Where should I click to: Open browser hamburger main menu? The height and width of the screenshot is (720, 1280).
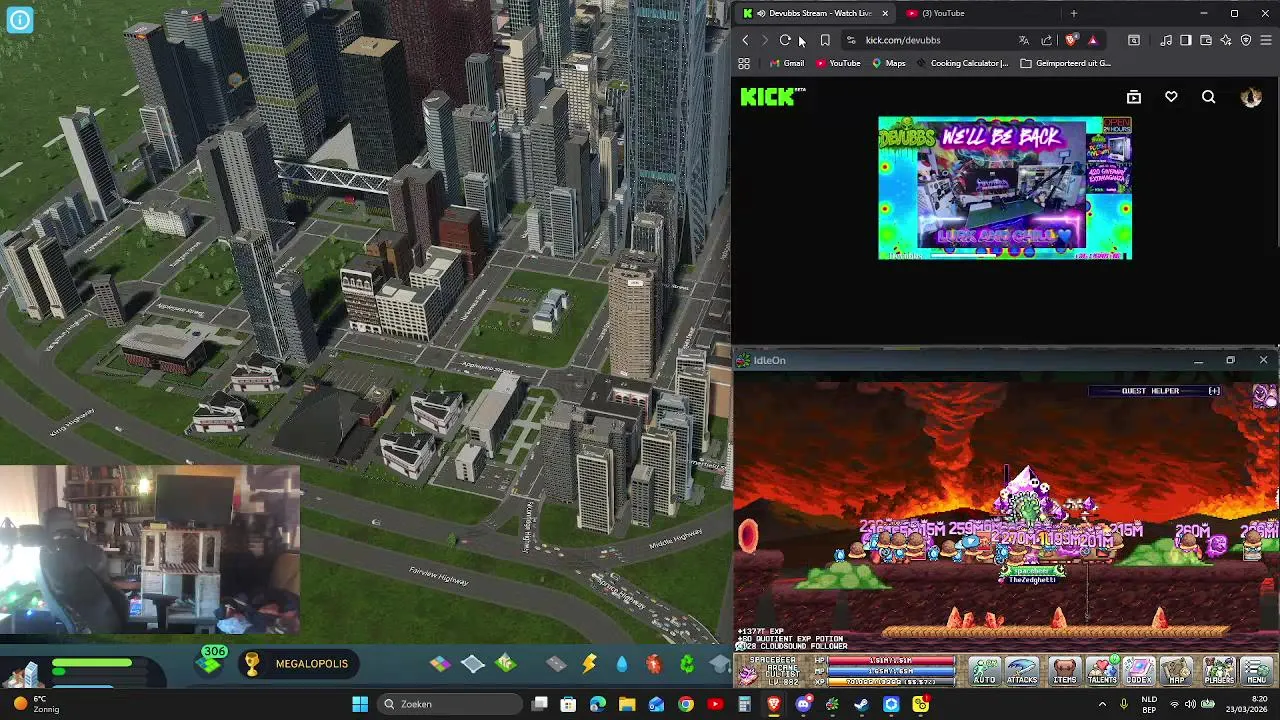click(1266, 40)
